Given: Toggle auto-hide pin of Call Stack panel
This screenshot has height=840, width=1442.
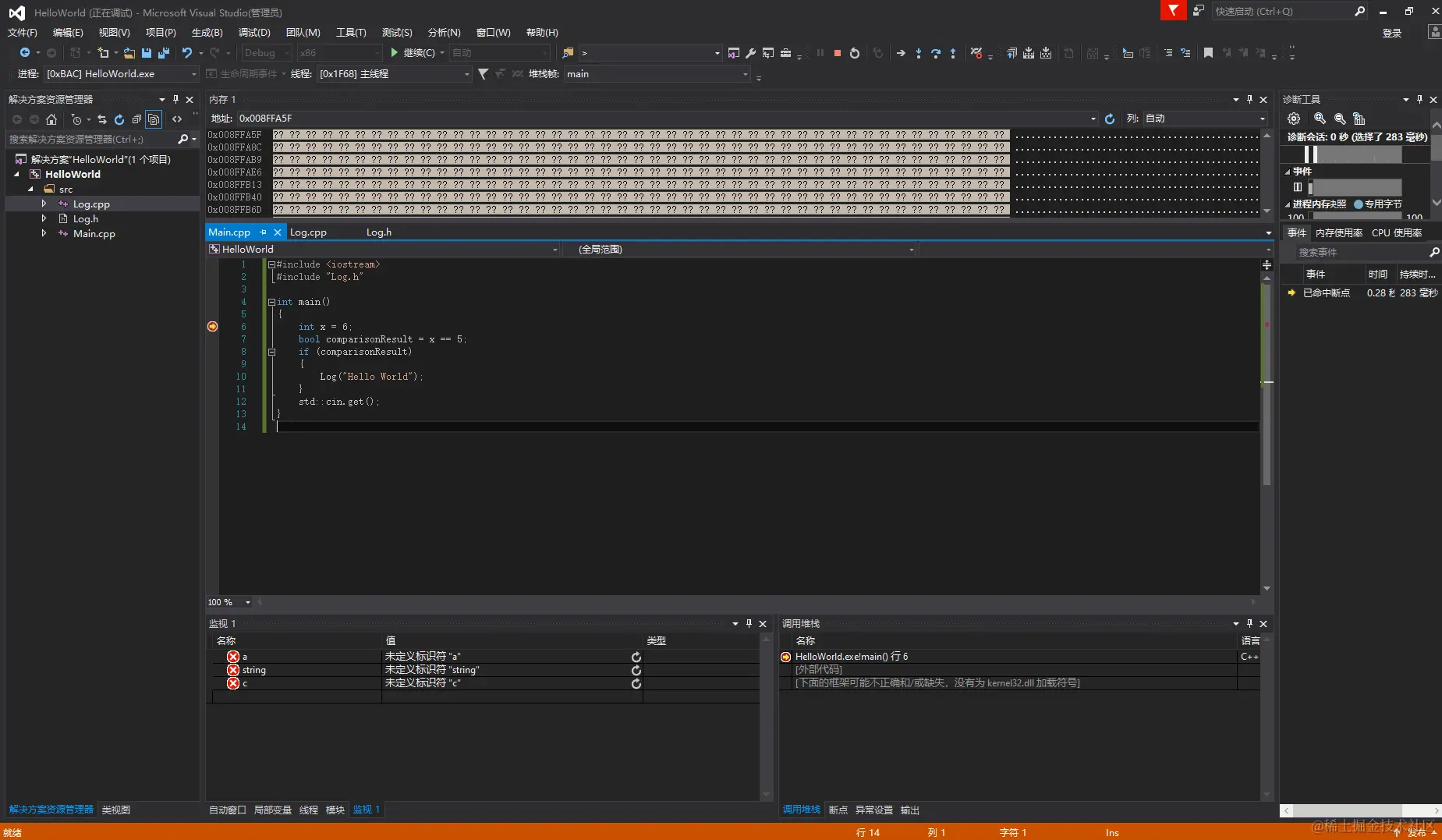Looking at the screenshot, I should (x=1249, y=623).
